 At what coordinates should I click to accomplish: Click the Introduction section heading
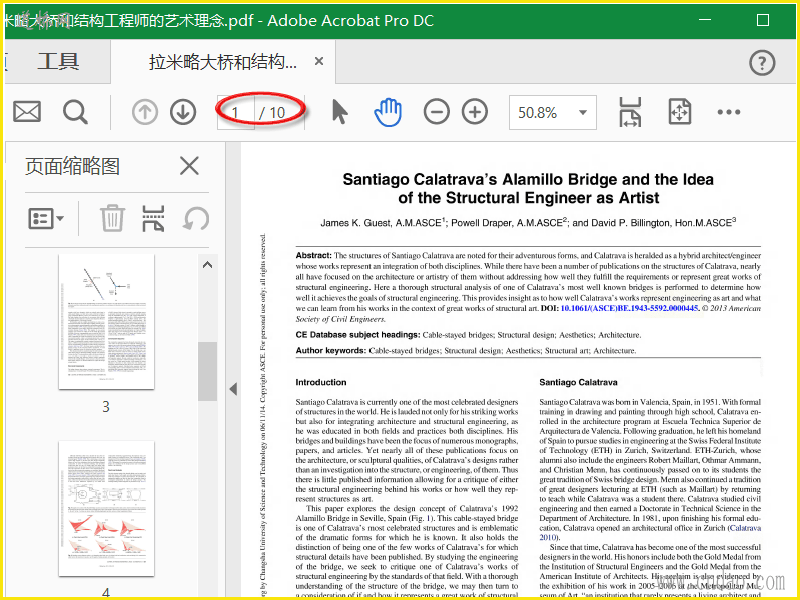click(320, 382)
